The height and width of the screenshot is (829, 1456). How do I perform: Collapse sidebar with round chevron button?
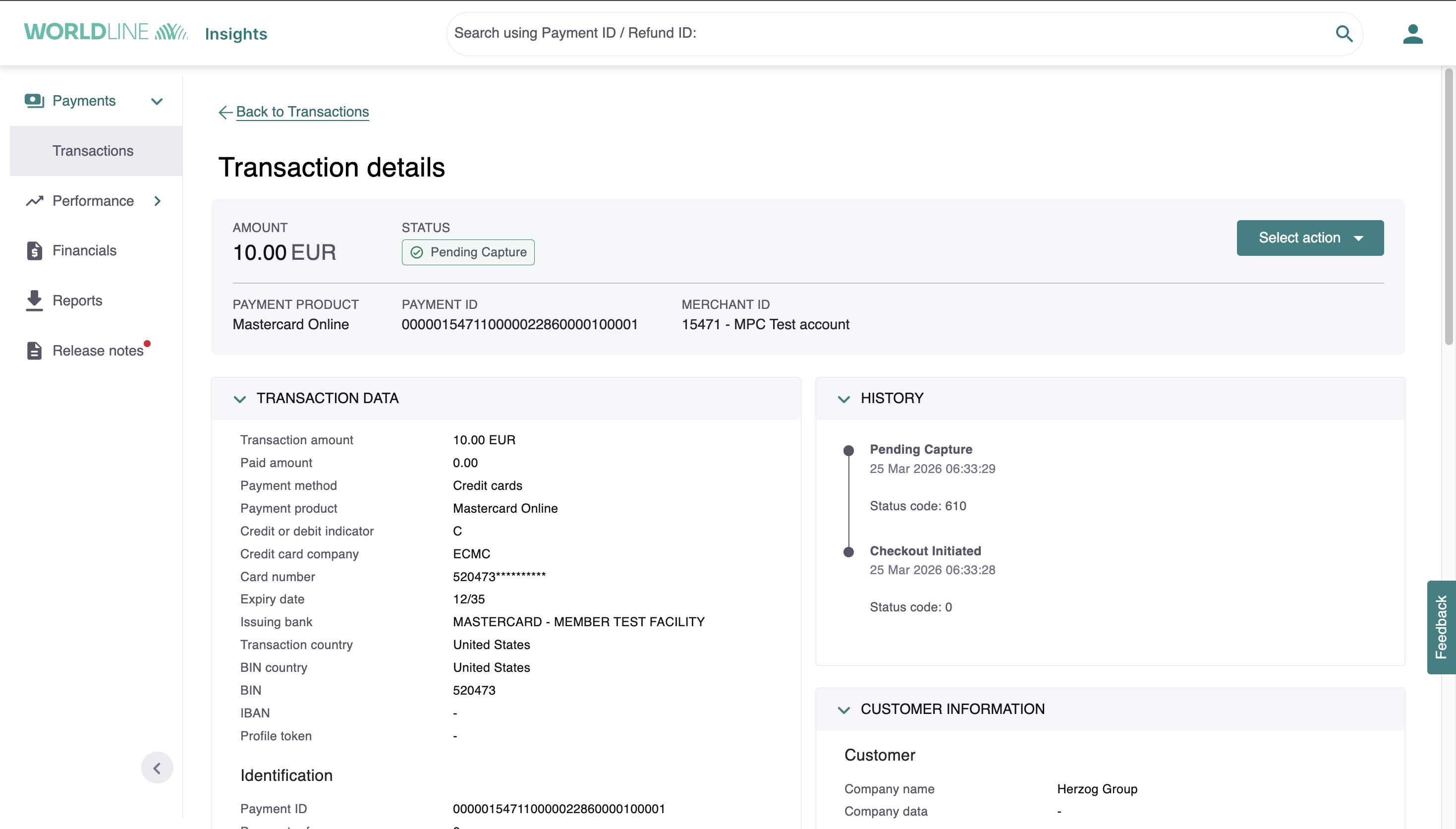click(157, 768)
